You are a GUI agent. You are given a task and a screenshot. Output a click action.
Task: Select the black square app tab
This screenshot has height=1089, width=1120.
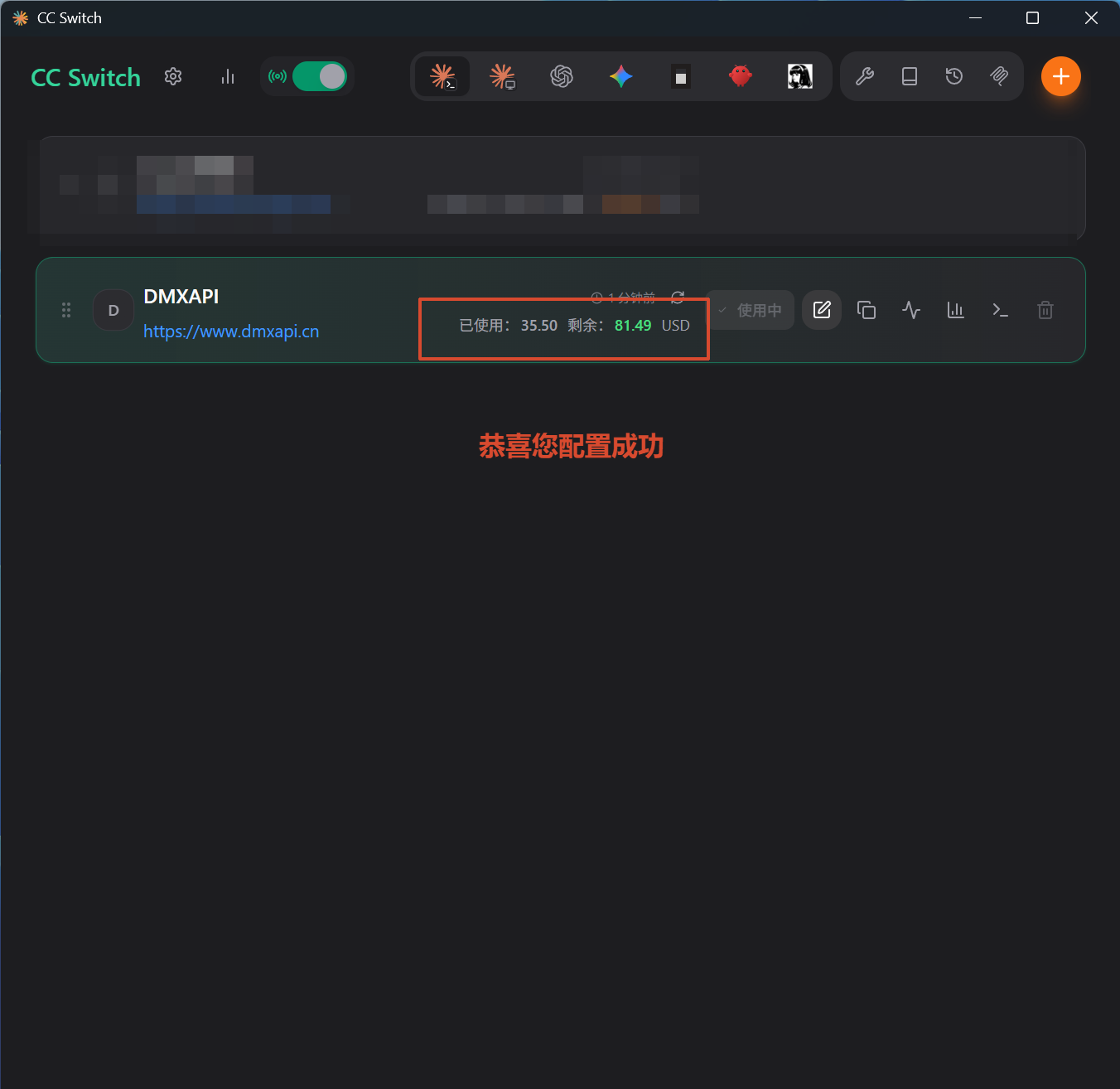point(681,76)
